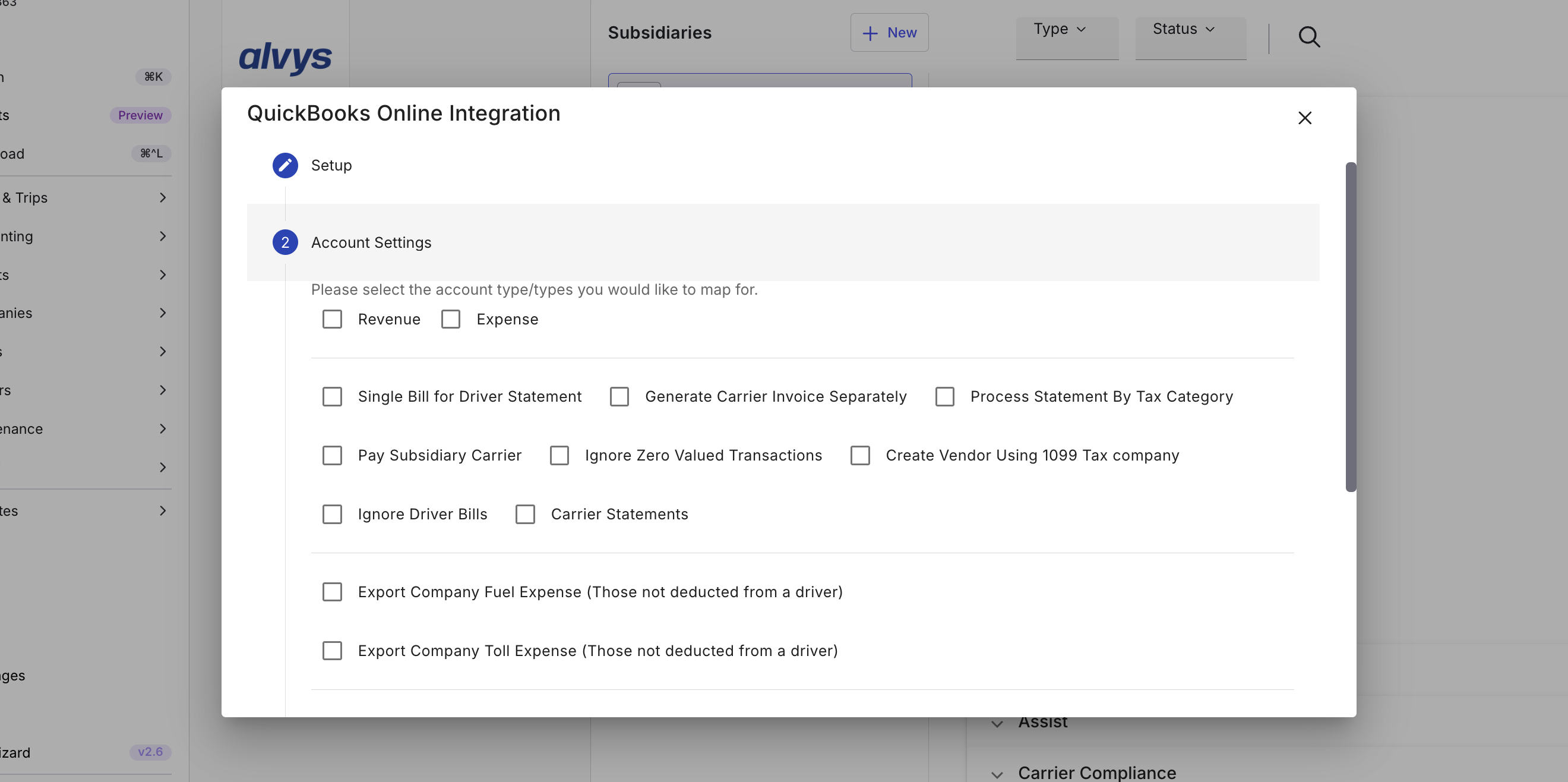Check Pay Subsidiary Carrier option
The width and height of the screenshot is (1568, 782).
tap(332, 456)
